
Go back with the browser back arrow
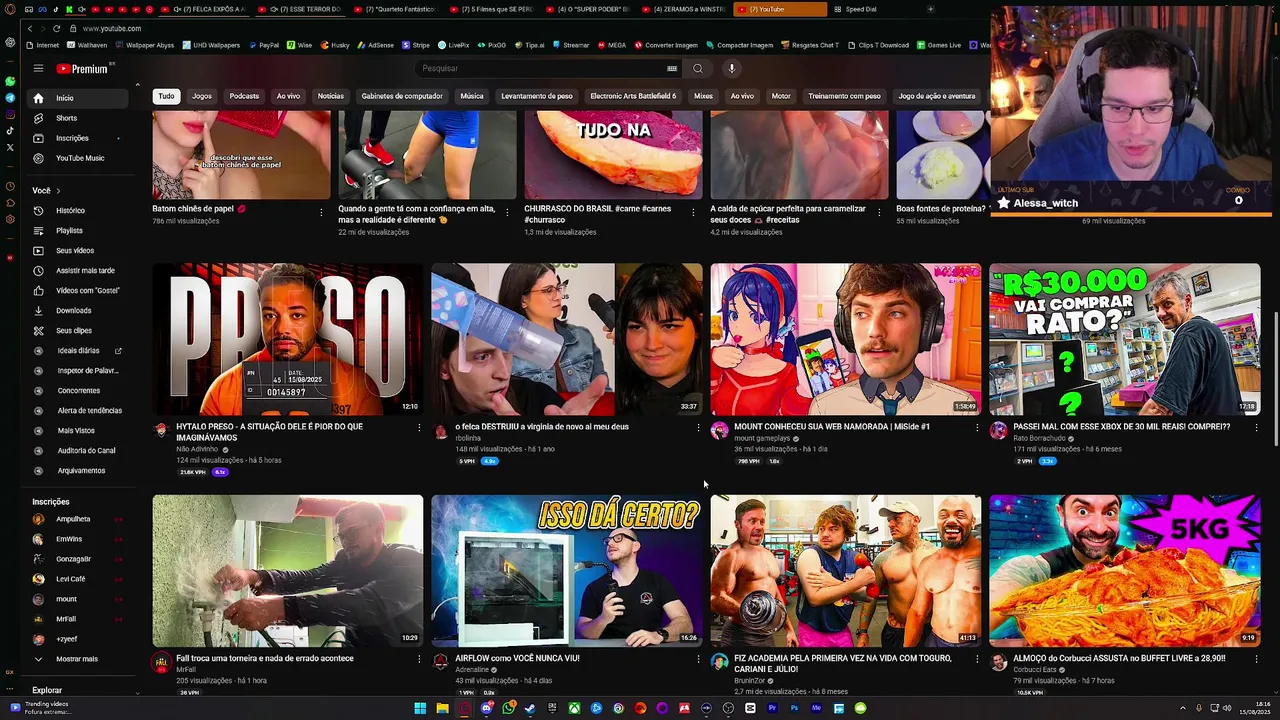tap(30, 28)
